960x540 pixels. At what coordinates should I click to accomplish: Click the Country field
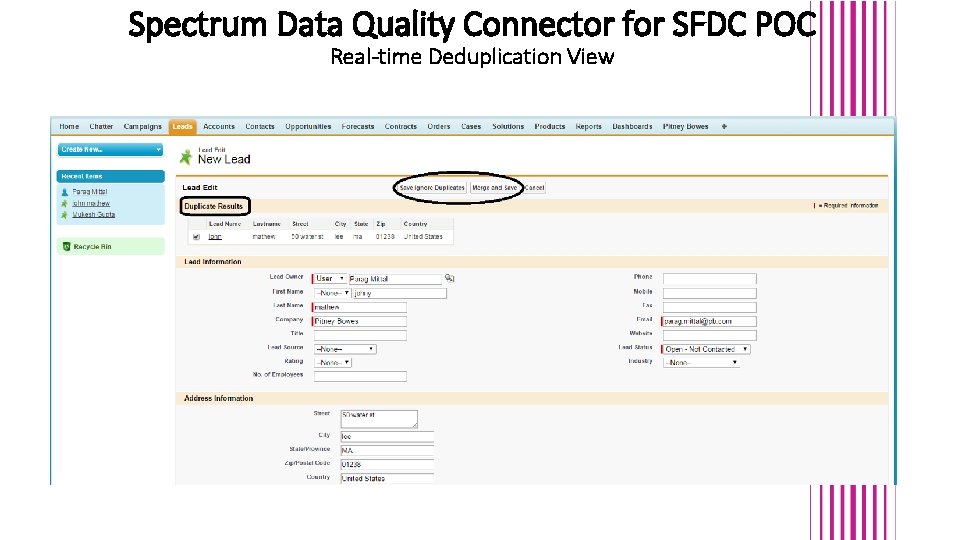coord(387,478)
